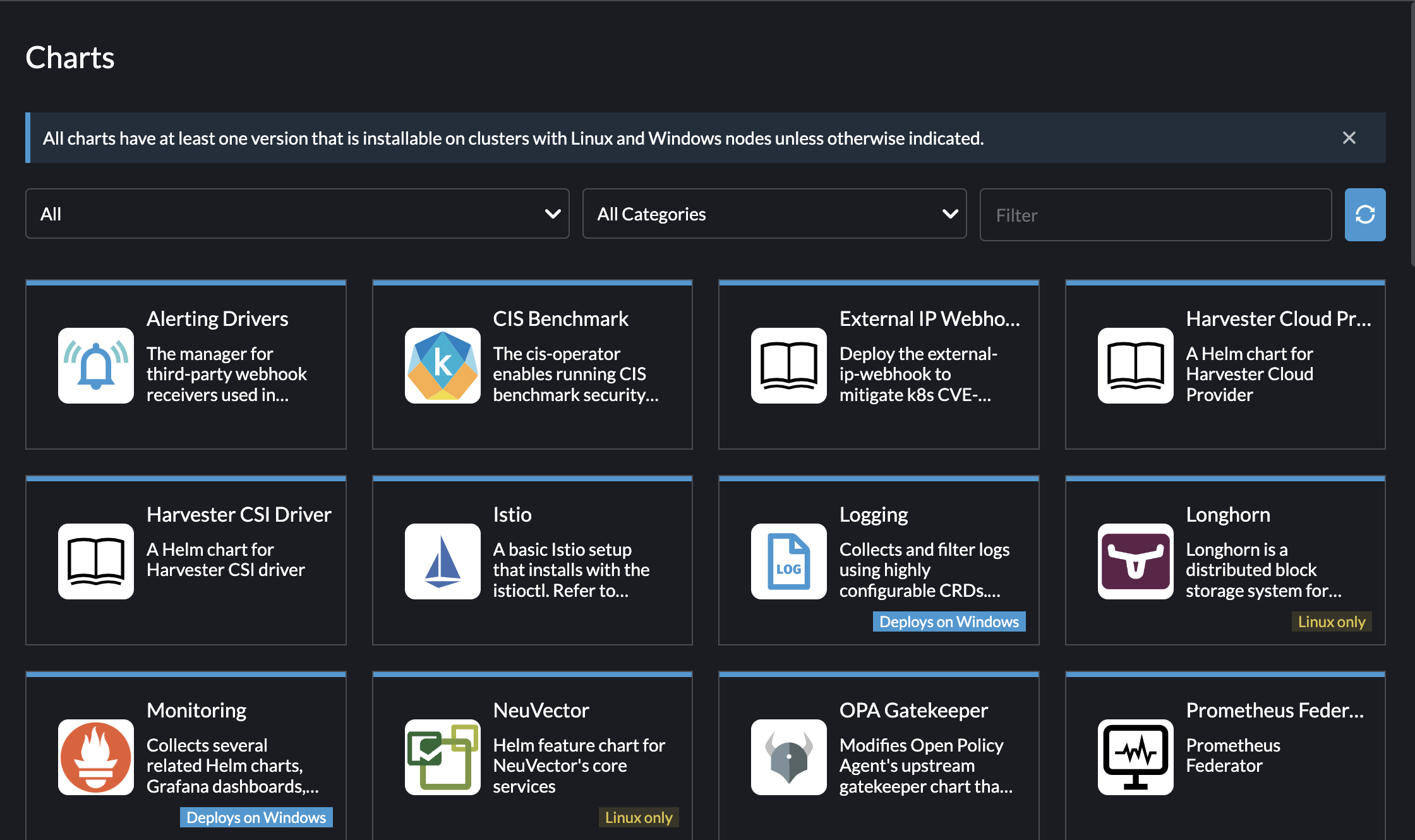Click the refresh charts button
Viewport: 1415px width, 840px height.
pos(1365,214)
